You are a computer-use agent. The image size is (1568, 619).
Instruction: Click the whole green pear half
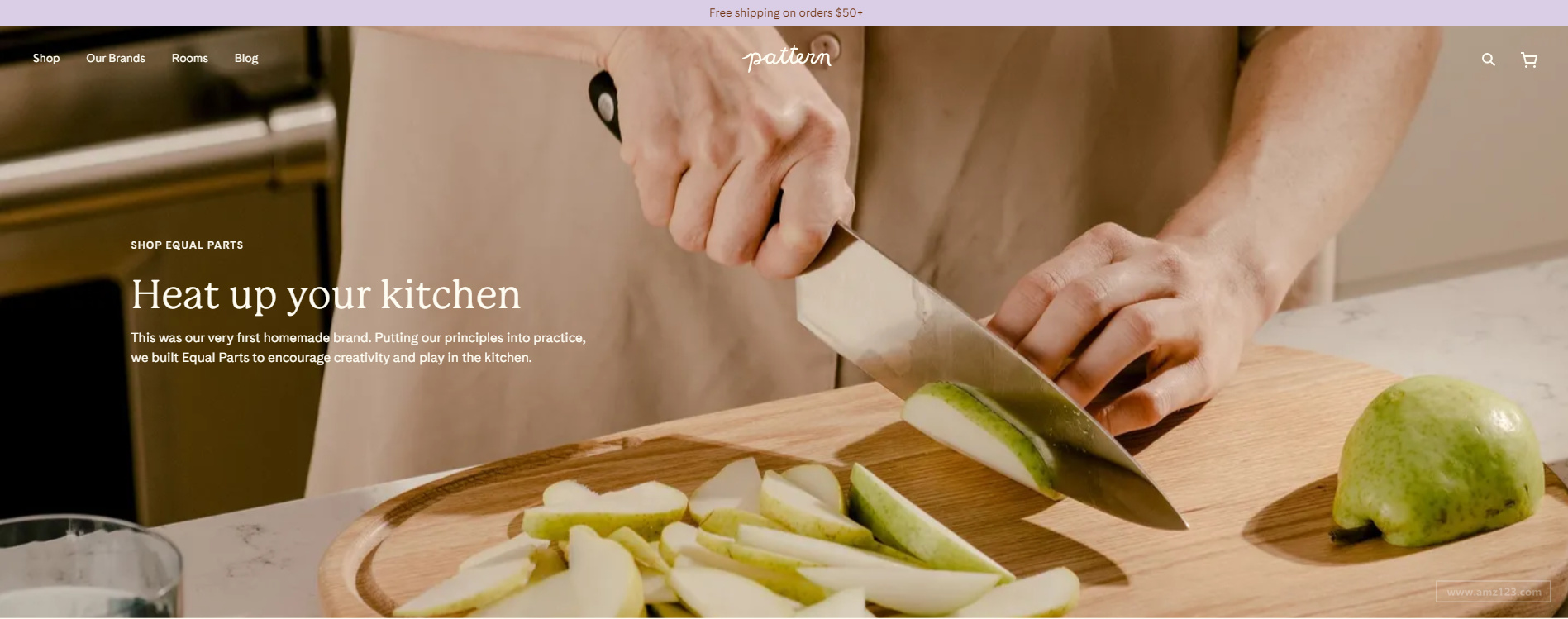pyautogui.click(x=1437, y=461)
